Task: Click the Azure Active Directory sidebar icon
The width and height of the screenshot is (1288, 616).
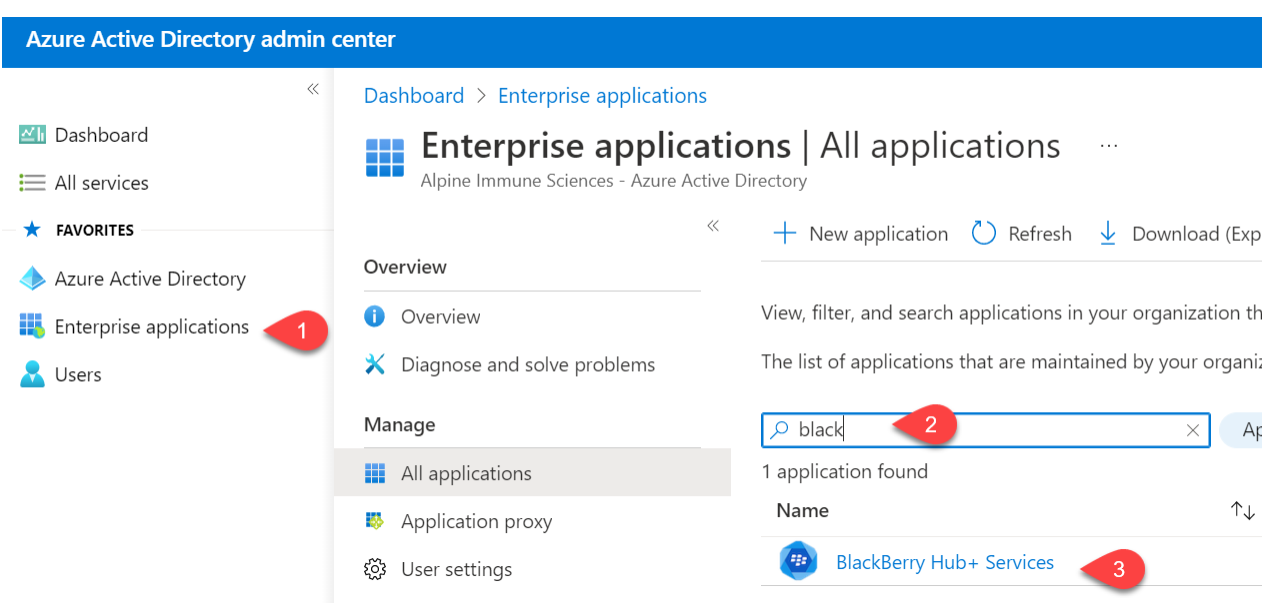Action: pos(31,278)
